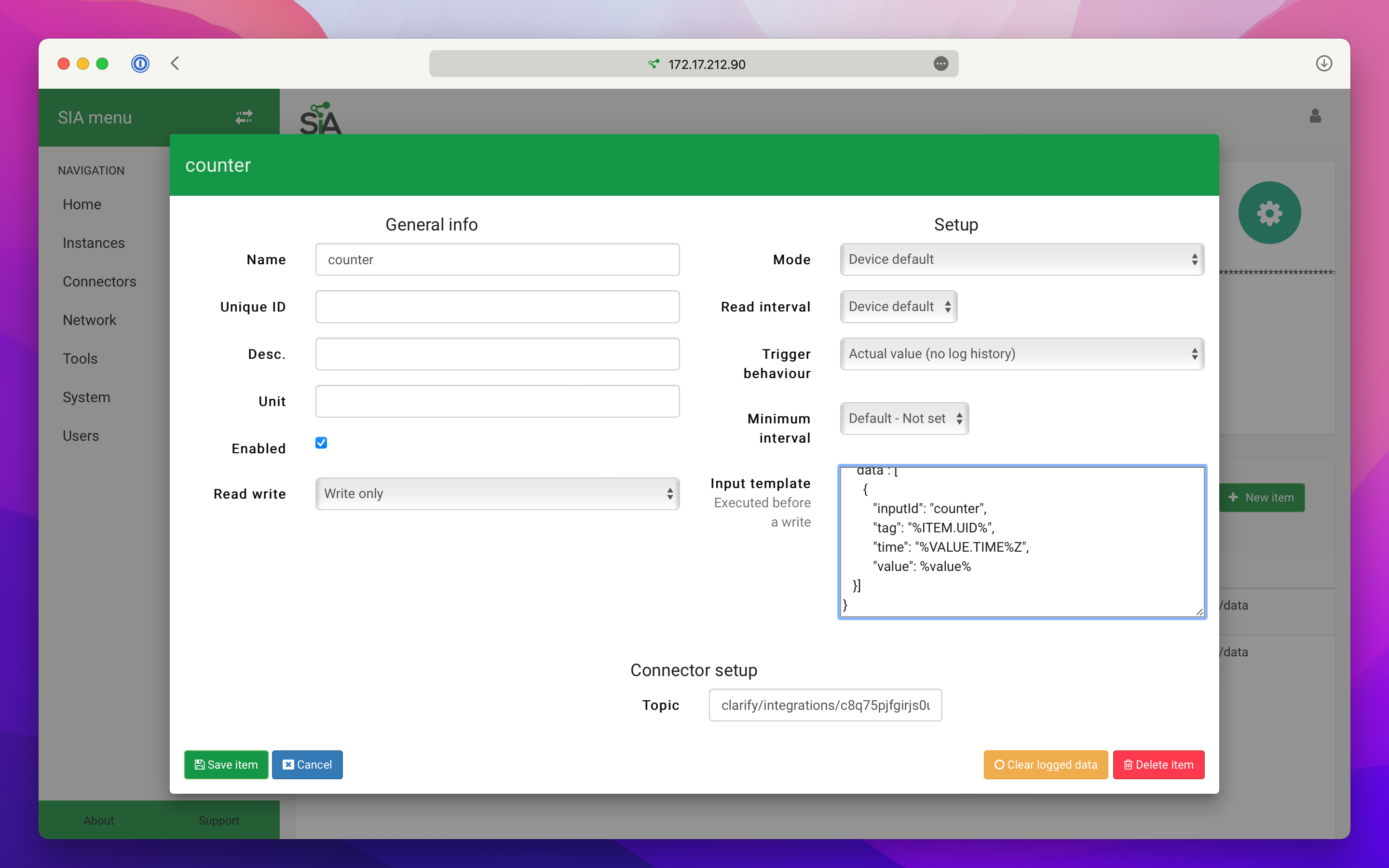
Task: Click the Delete item button
Action: coord(1158,765)
